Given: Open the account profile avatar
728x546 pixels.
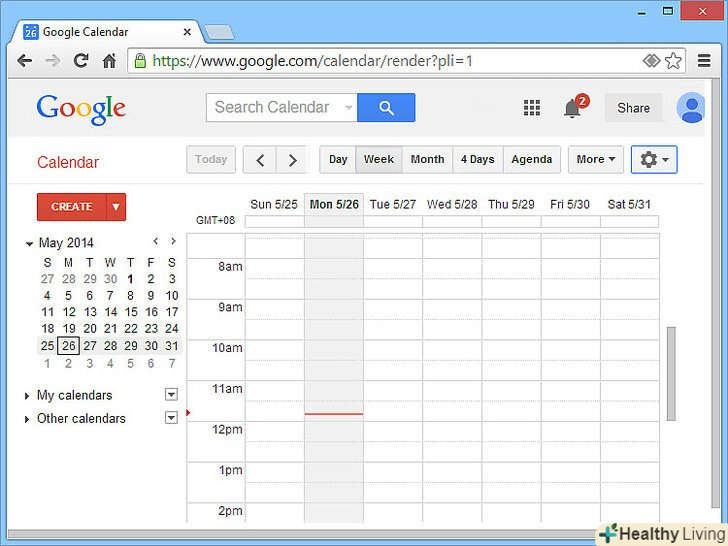Looking at the screenshot, I should click(x=691, y=108).
